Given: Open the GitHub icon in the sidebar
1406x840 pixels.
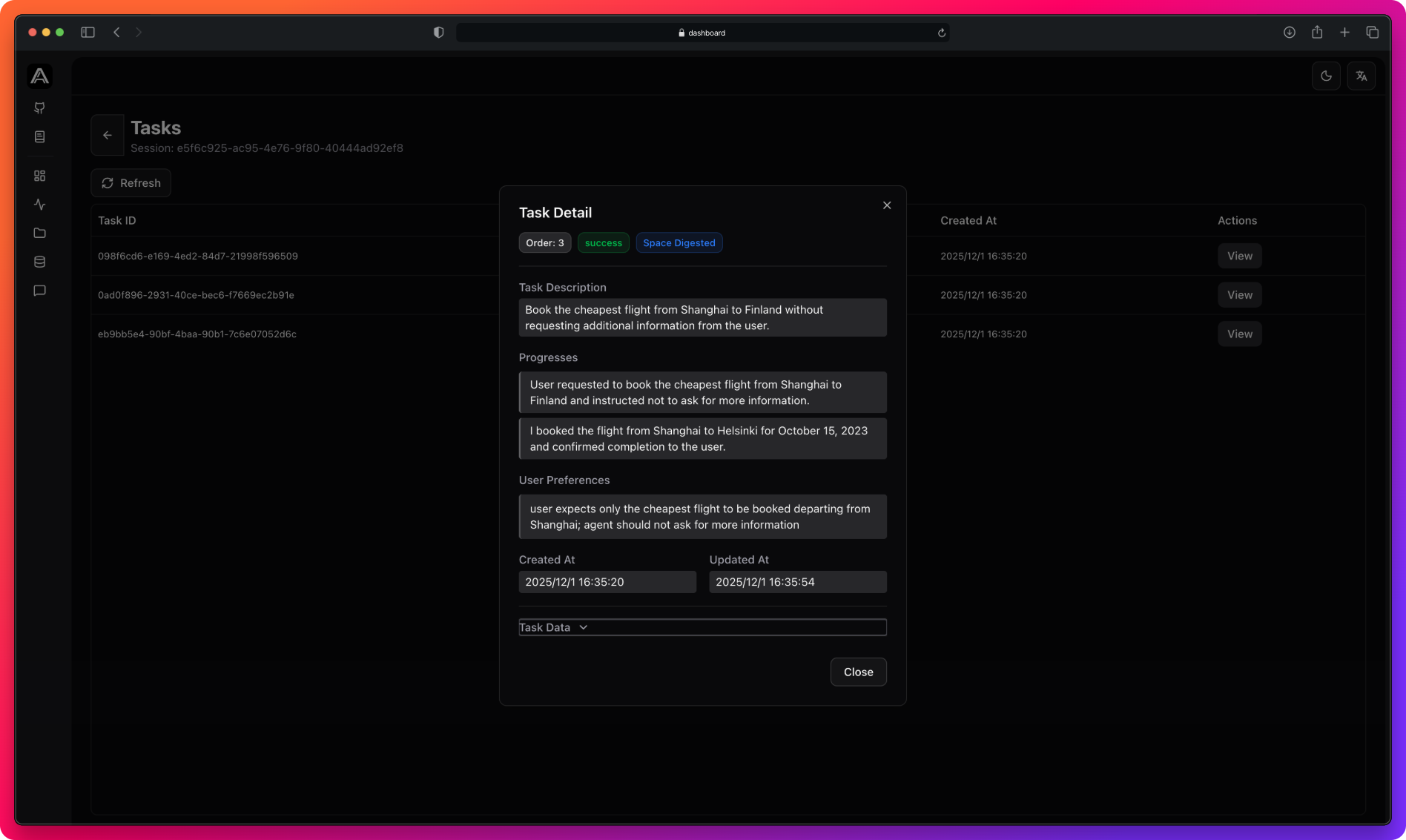Looking at the screenshot, I should coord(39,108).
